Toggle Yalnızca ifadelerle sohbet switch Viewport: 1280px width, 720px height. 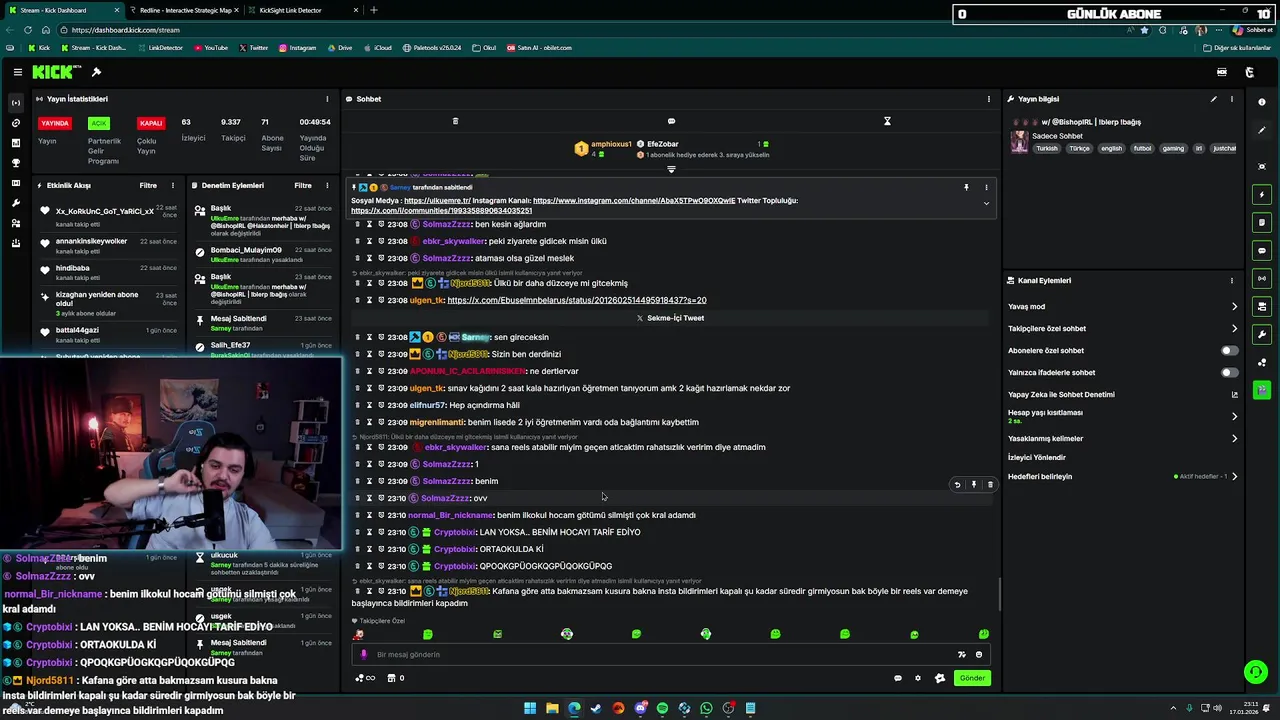(1229, 372)
